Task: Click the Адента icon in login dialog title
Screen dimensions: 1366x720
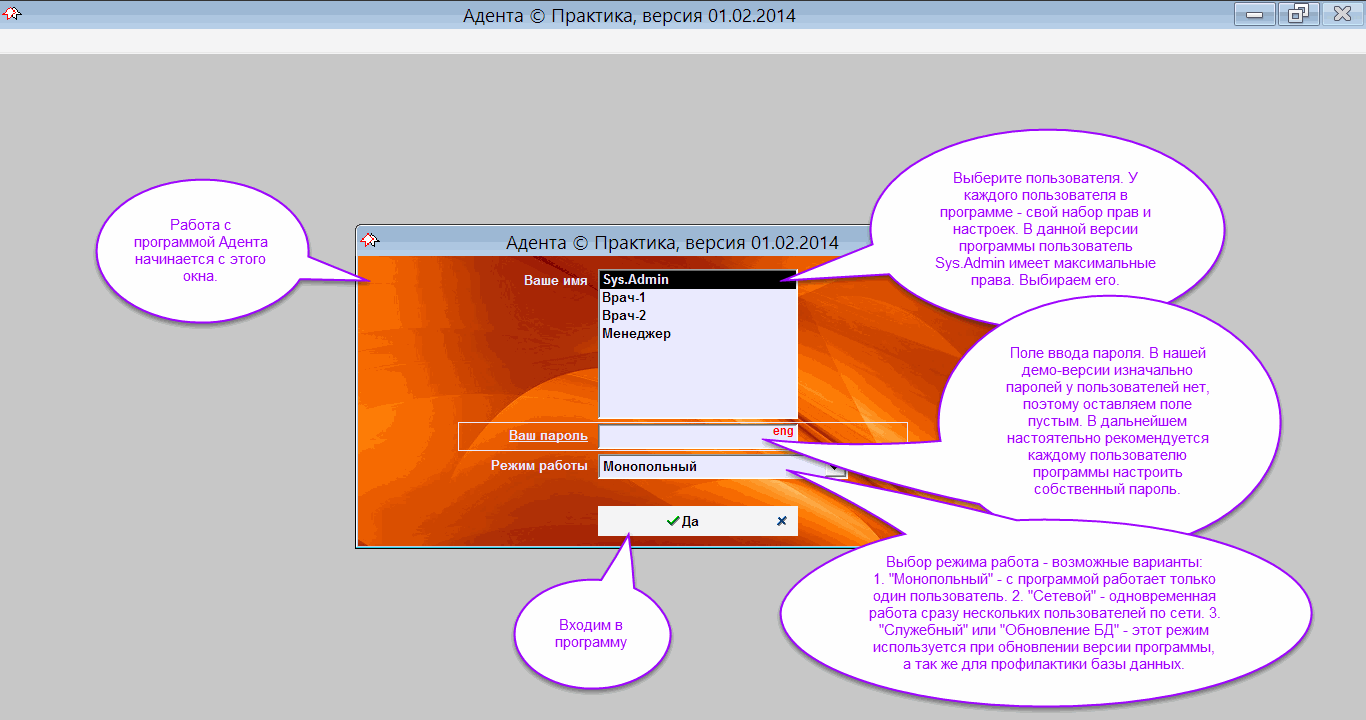Action: (370, 241)
